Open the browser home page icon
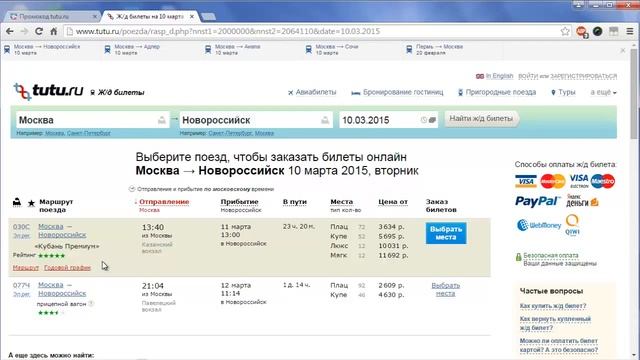 [53, 31]
